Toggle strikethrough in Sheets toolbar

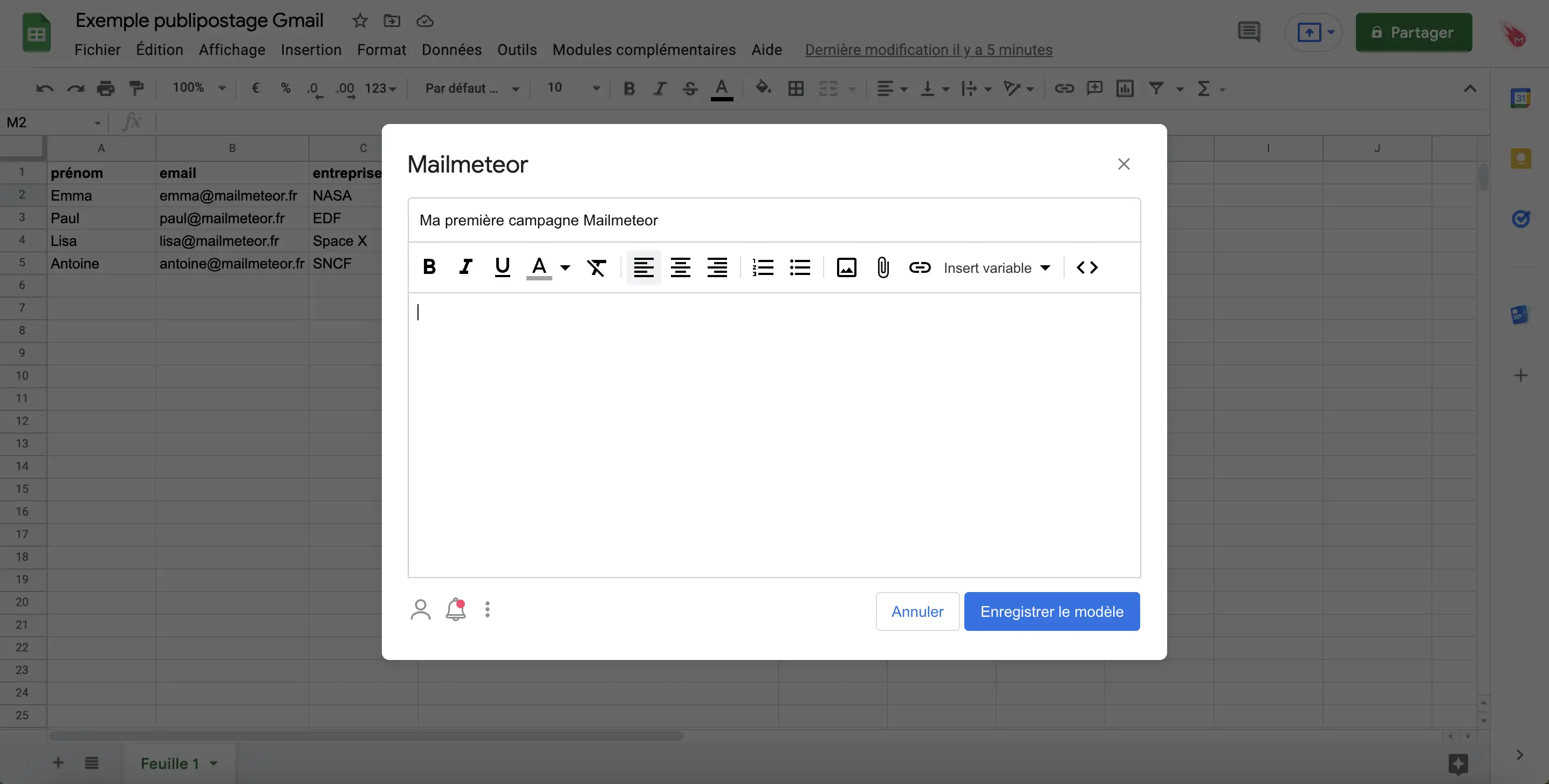point(690,89)
